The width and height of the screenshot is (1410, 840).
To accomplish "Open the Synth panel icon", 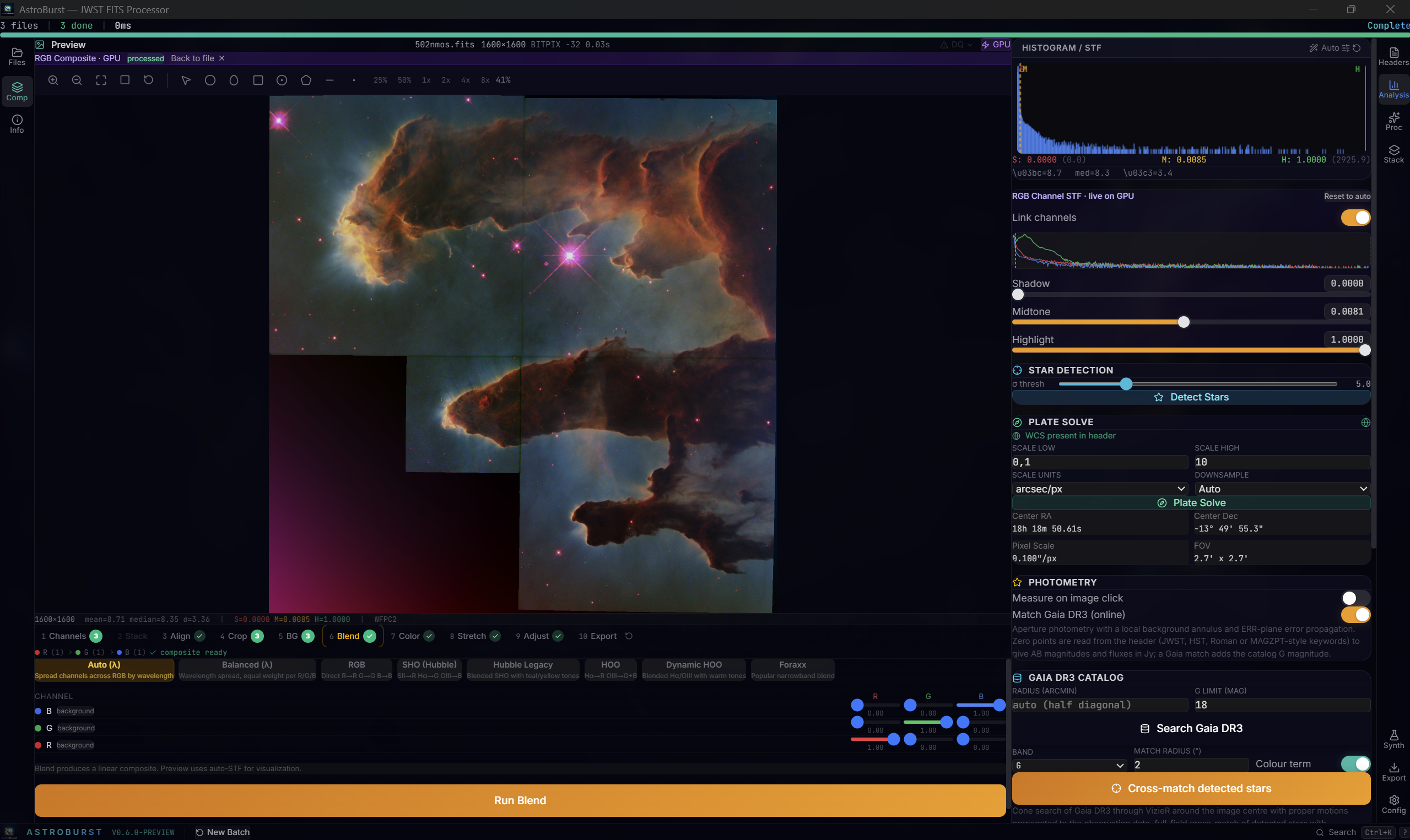I will pyautogui.click(x=1393, y=739).
